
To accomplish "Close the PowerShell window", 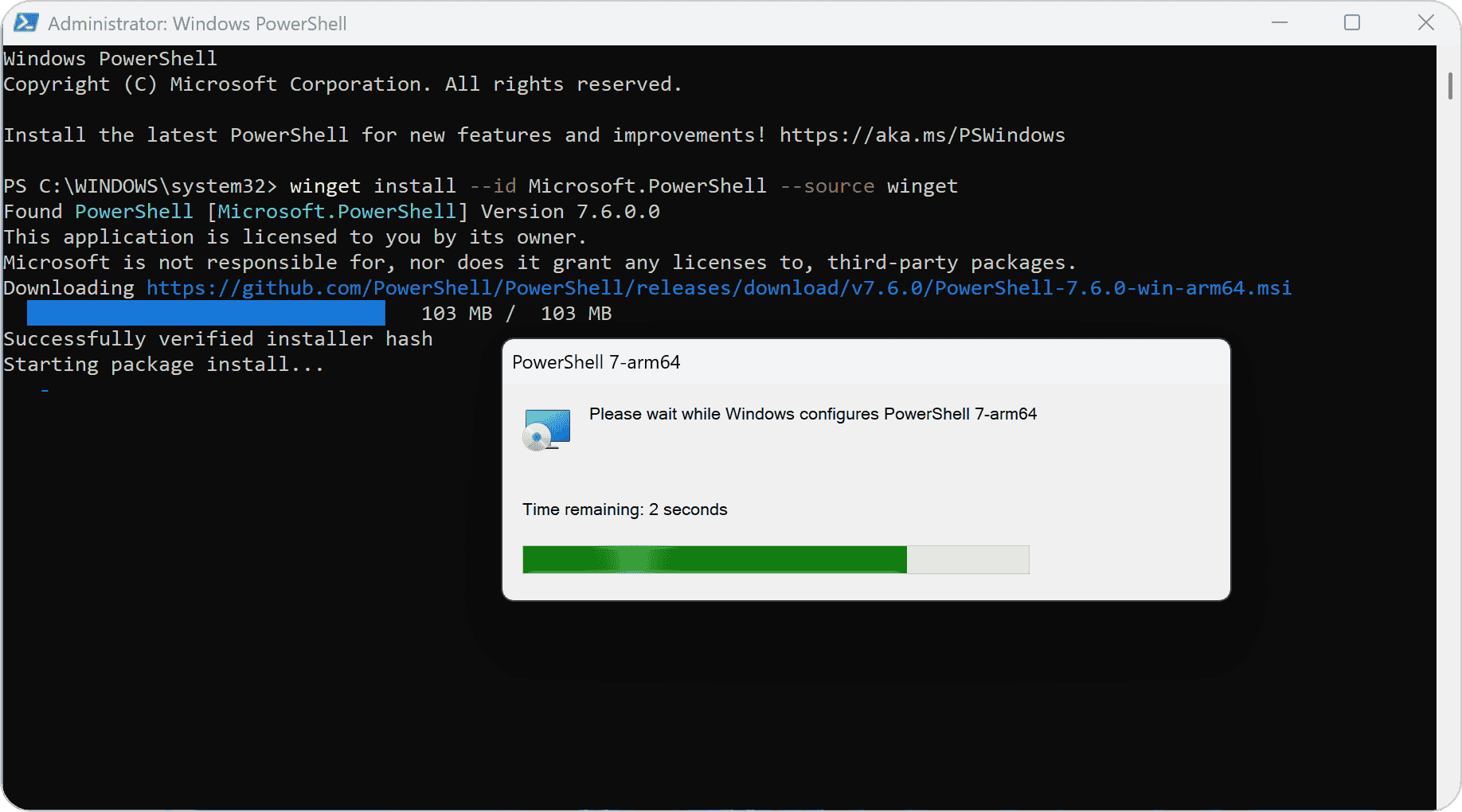I will click(1425, 22).
